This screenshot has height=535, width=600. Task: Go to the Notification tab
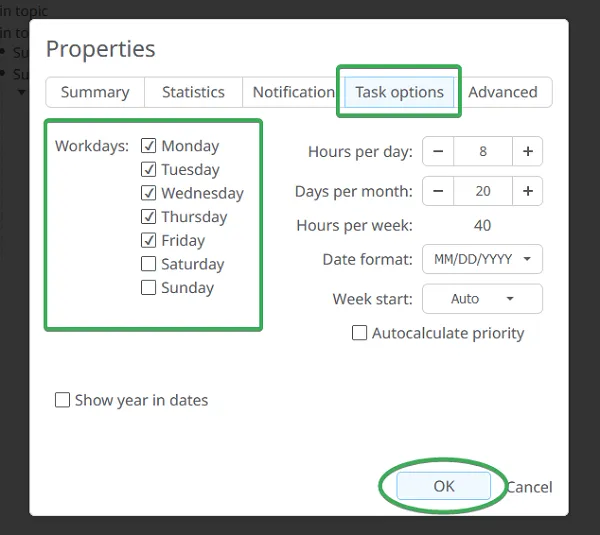(293, 92)
